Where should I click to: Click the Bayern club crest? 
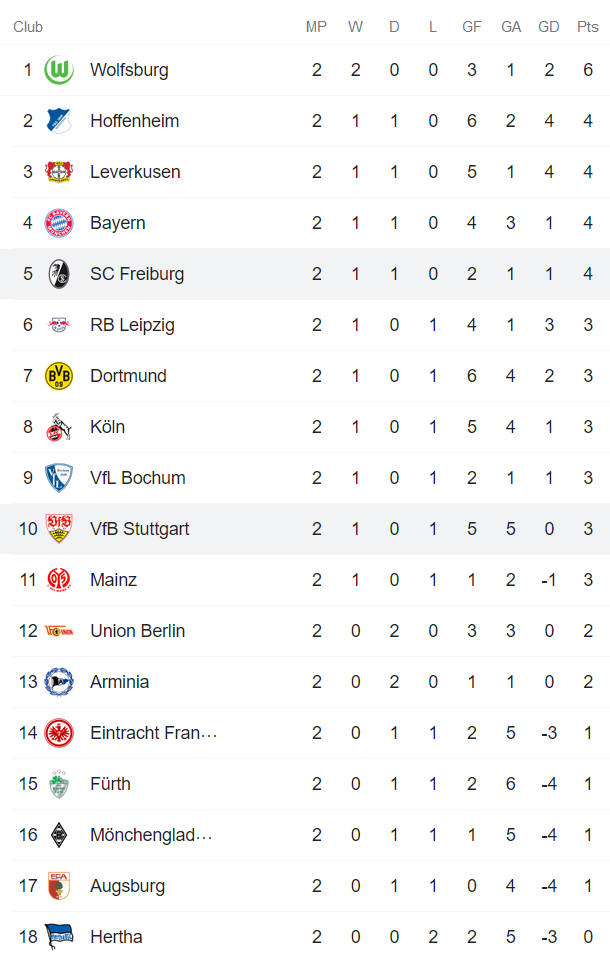click(57, 223)
